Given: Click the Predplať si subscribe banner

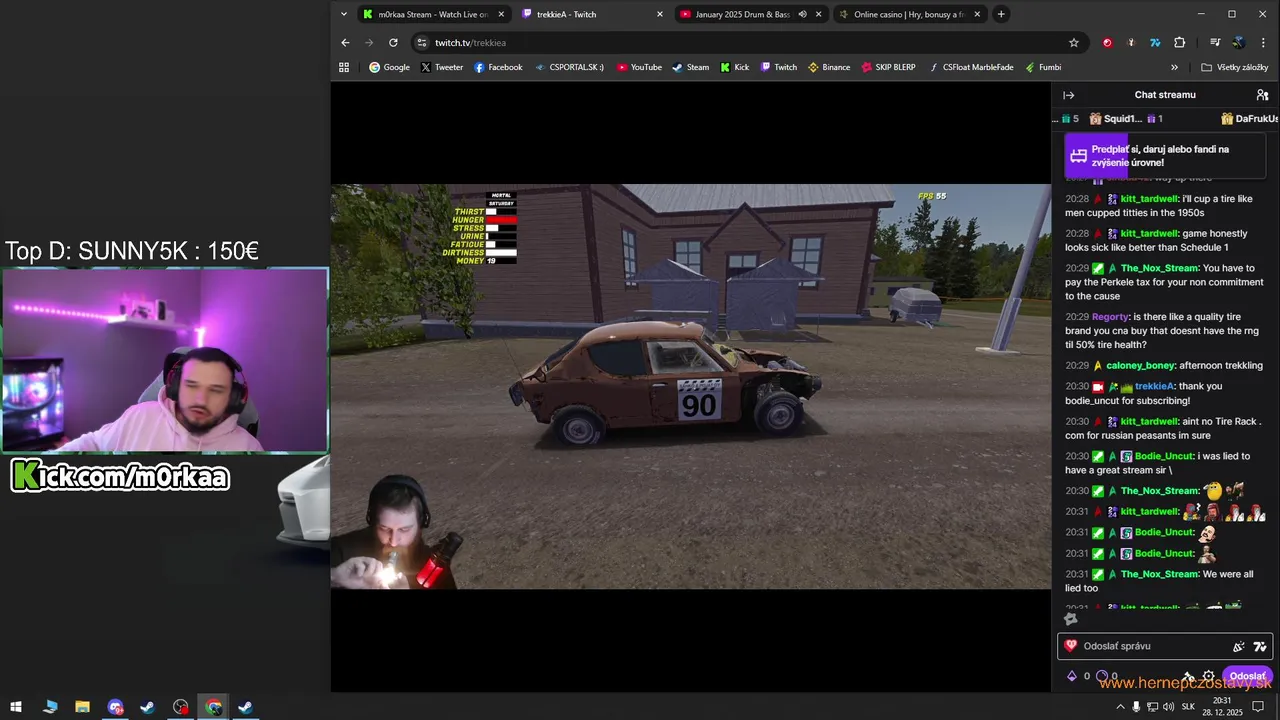Looking at the screenshot, I should 1165,156.
